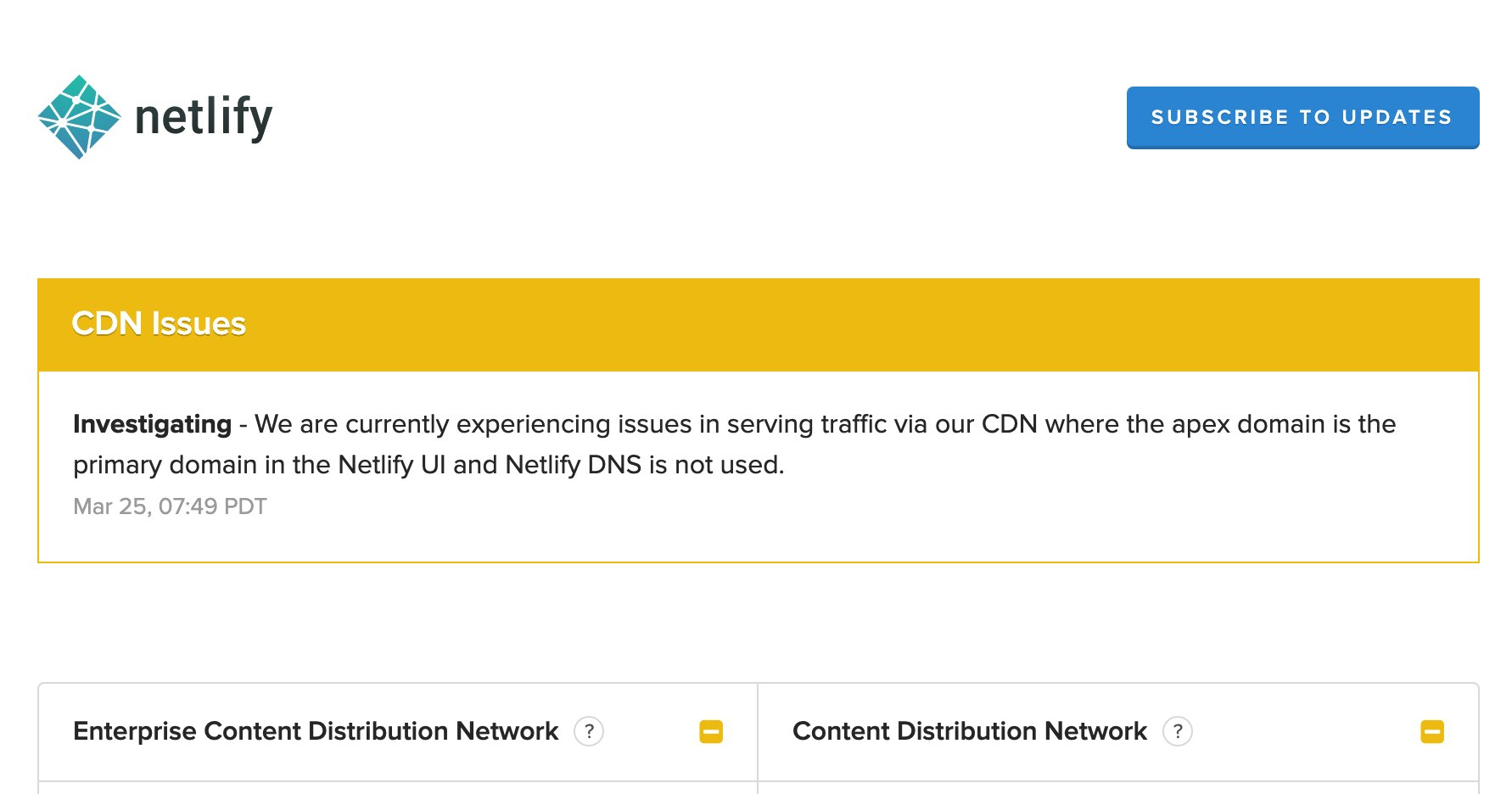Click the netlify wordmark text

pos(204,117)
